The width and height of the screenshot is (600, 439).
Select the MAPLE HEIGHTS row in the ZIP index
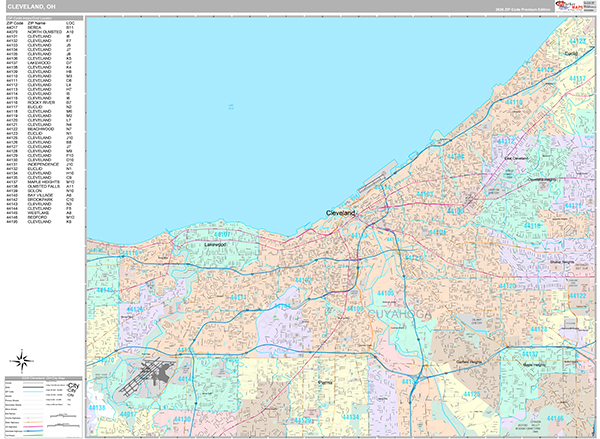pyautogui.click(x=40, y=182)
